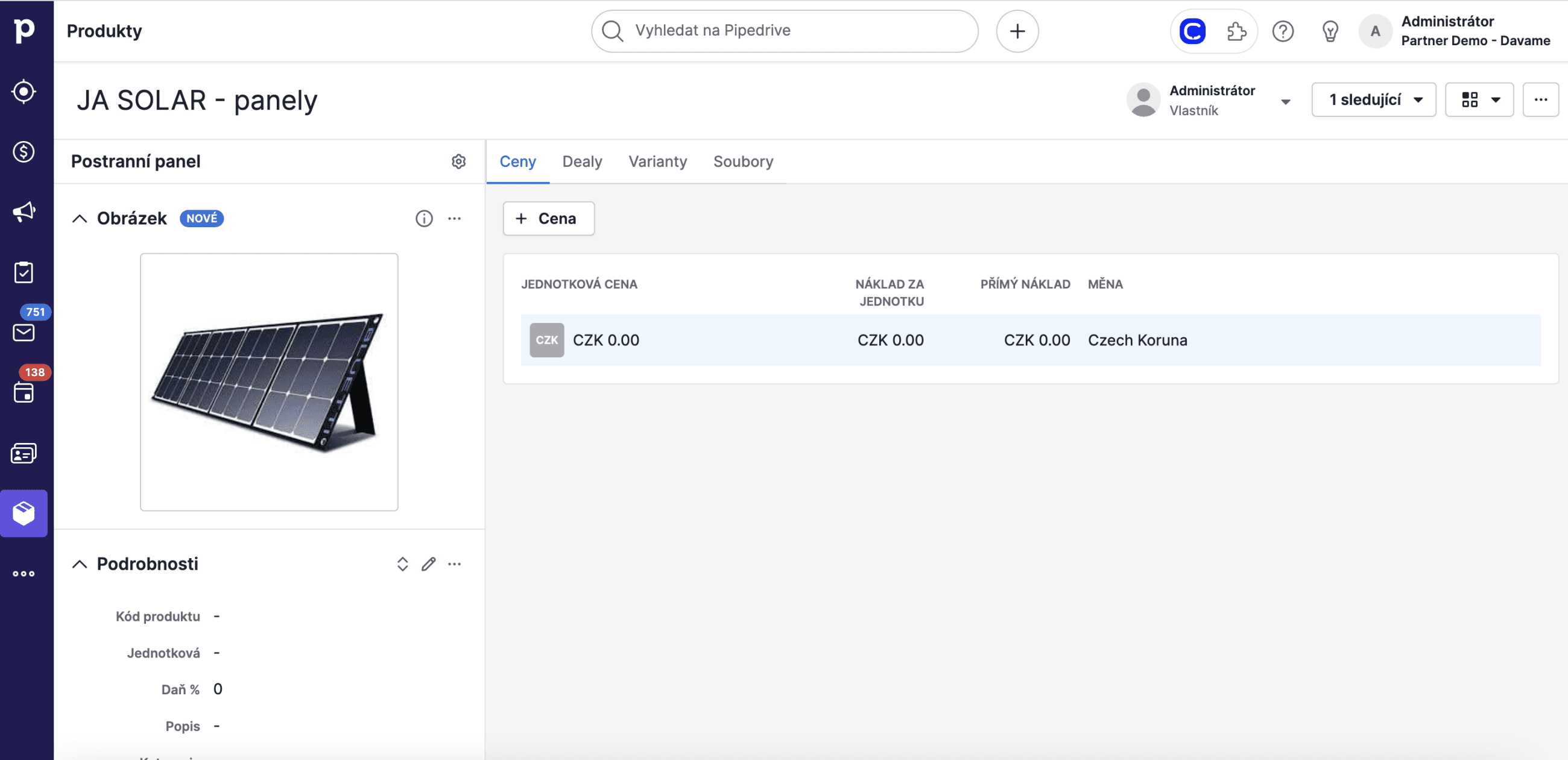Click the Obrázek info icon
Screen dimensions: 1568x760
click(423, 218)
